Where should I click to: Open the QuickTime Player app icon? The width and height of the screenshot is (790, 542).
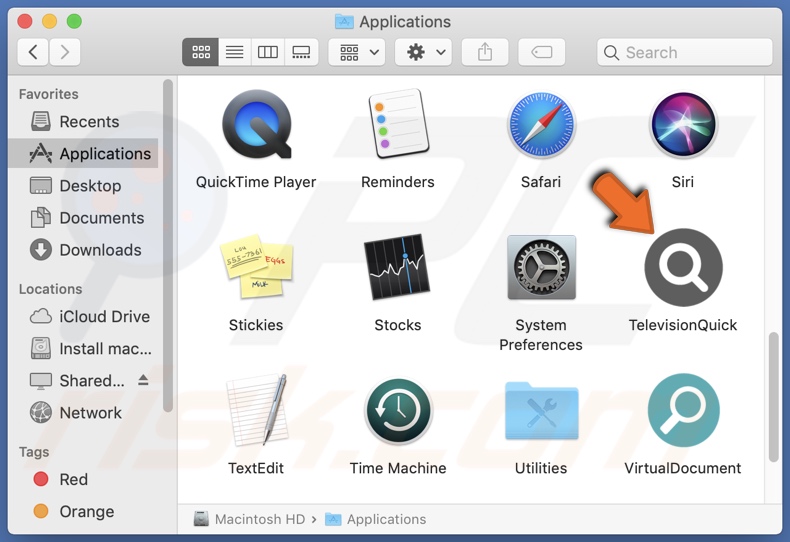[x=257, y=124]
